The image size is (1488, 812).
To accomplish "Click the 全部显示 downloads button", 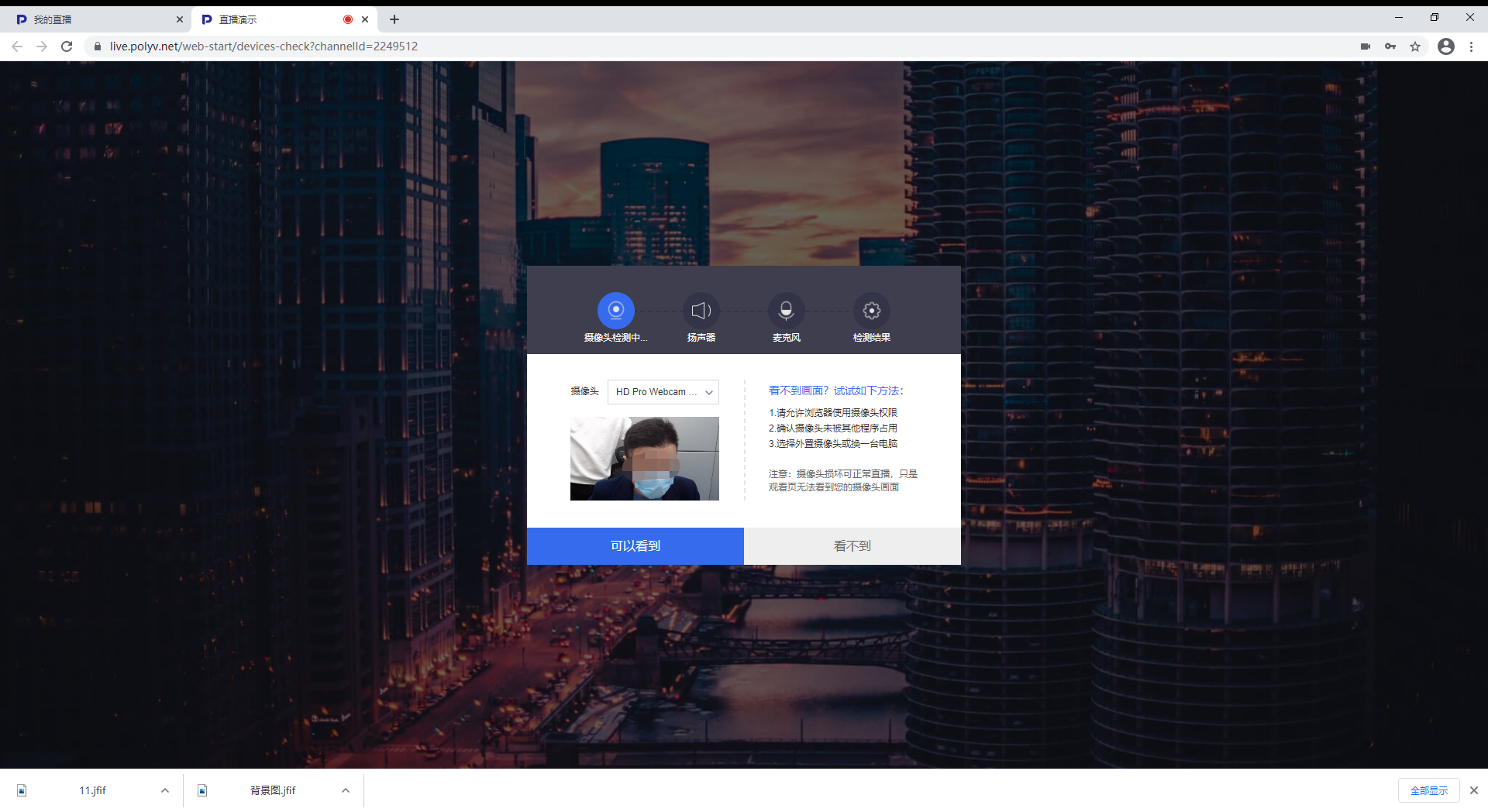I will tap(1428, 790).
